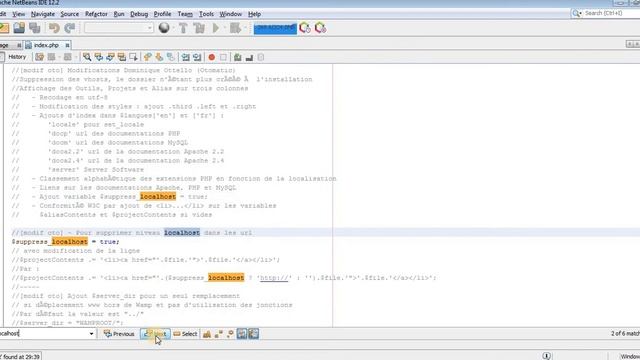Open the Run menu
The height and width of the screenshot is (360, 640).
119,14
